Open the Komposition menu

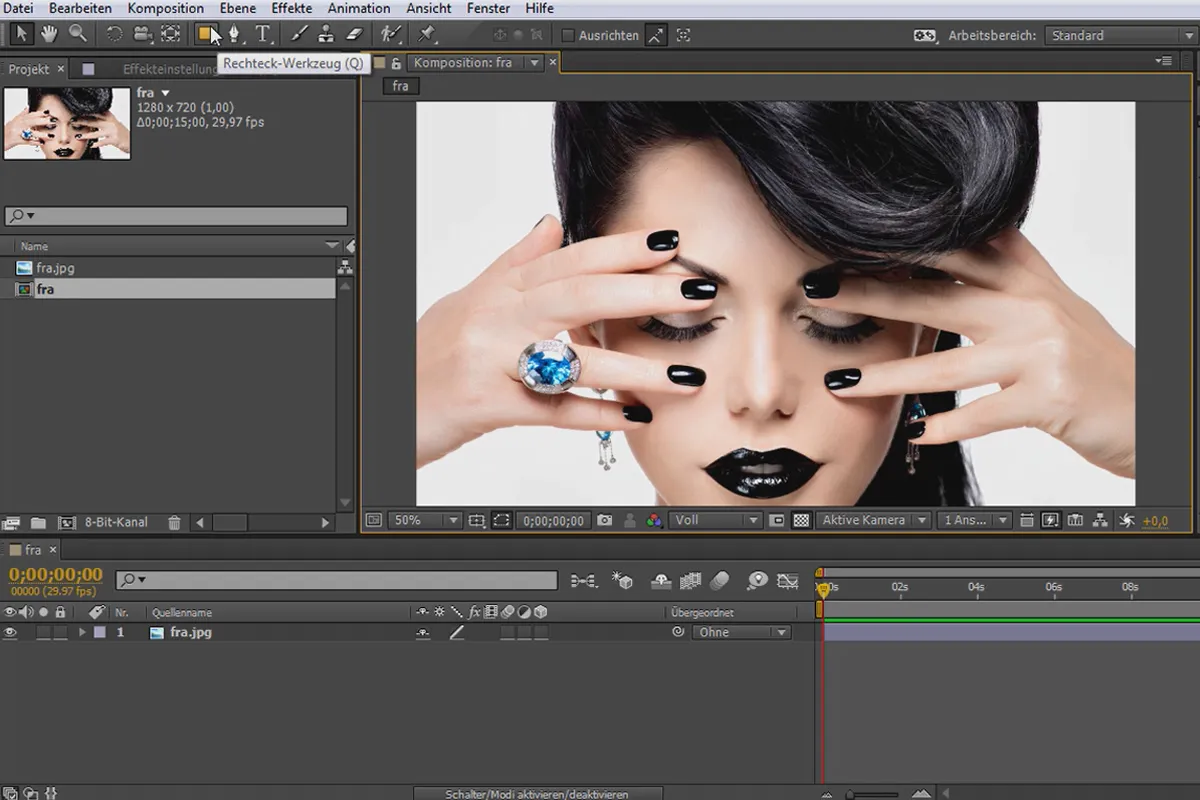tap(165, 8)
